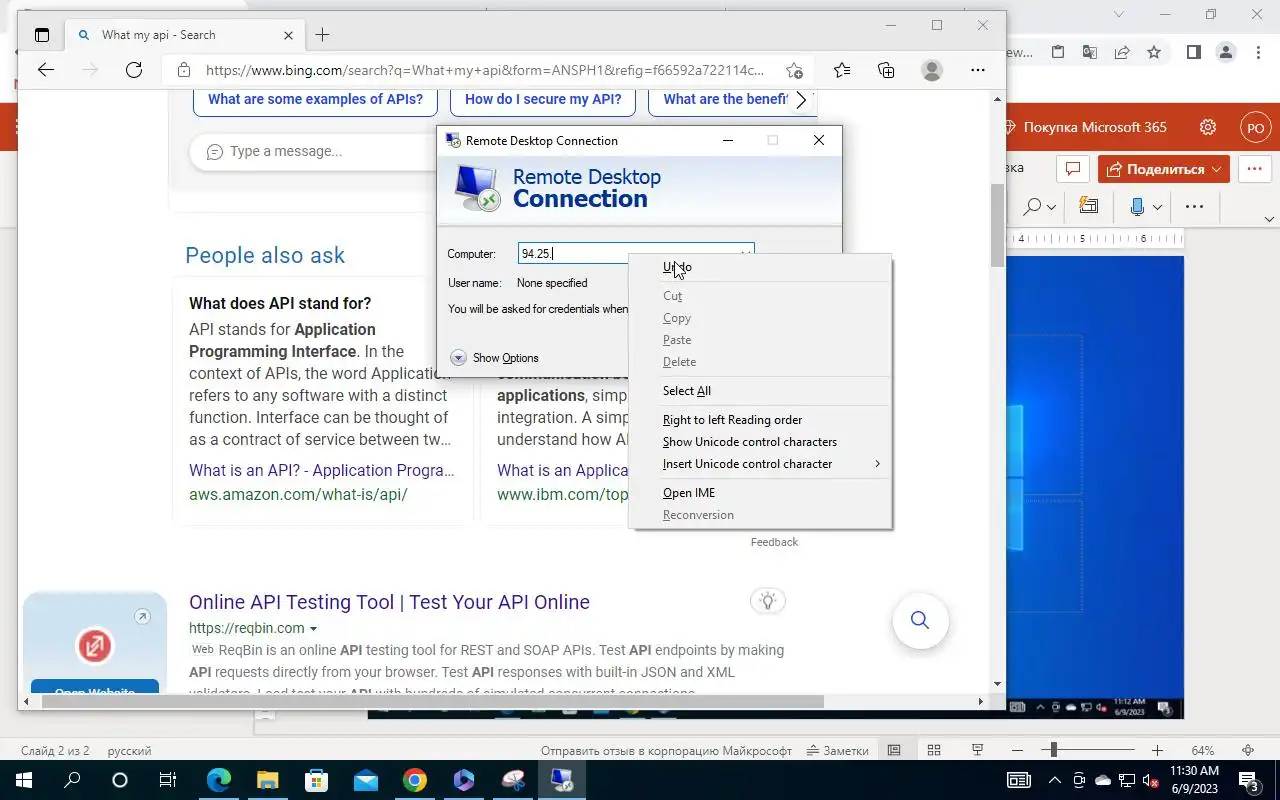Open Chrome side panel
Screen dimensions: 1280x800
coord(1193,52)
